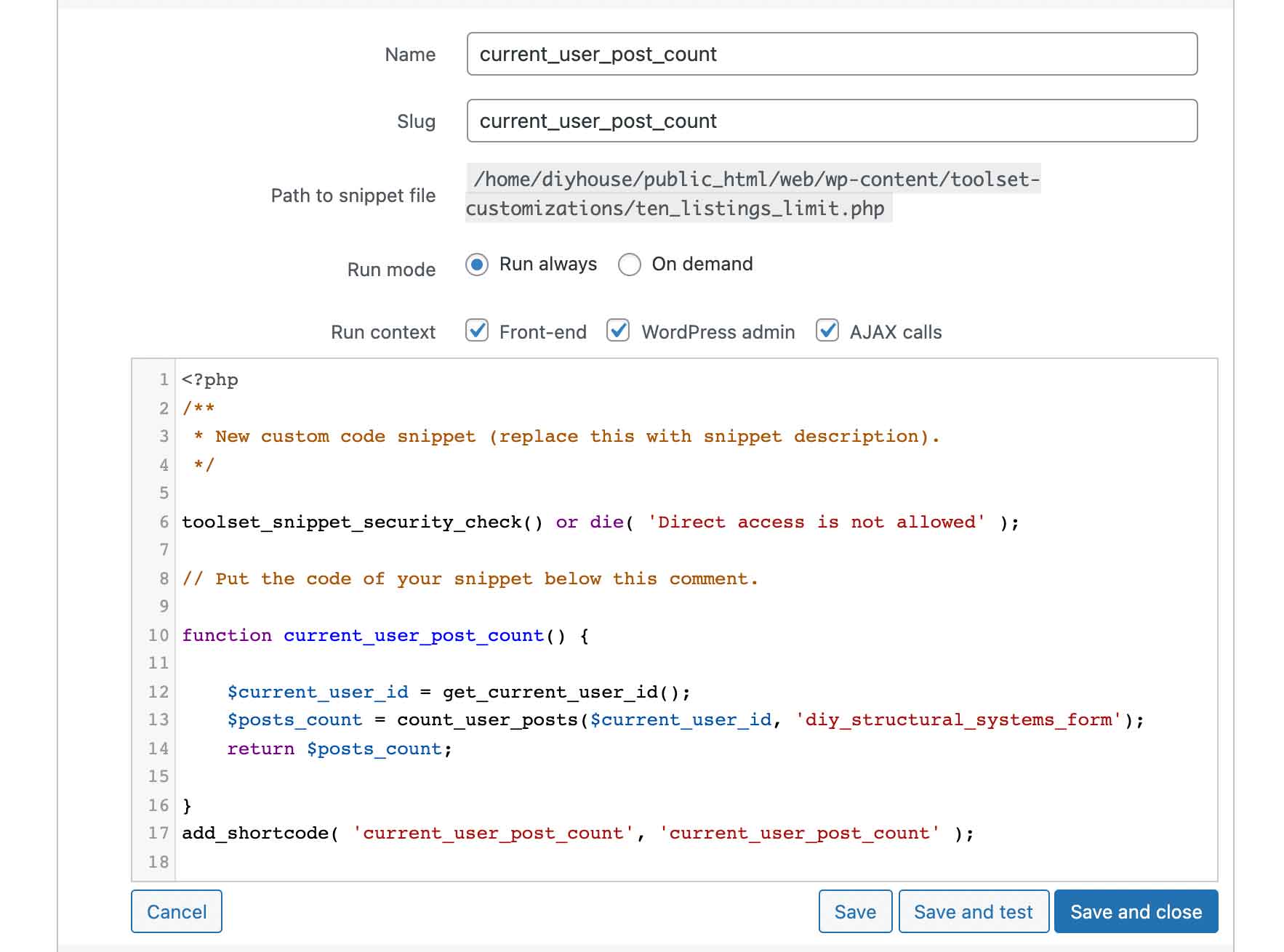Screen dimensions: 1284x952
Task: Click the Run mode label
Action: tap(391, 270)
